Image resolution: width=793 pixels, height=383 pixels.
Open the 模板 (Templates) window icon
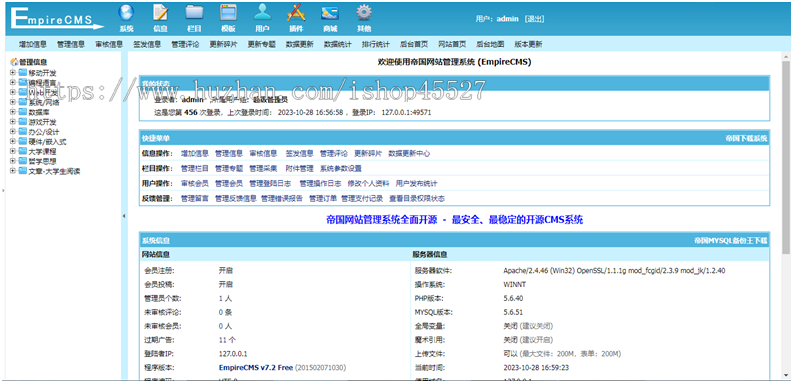[228, 13]
